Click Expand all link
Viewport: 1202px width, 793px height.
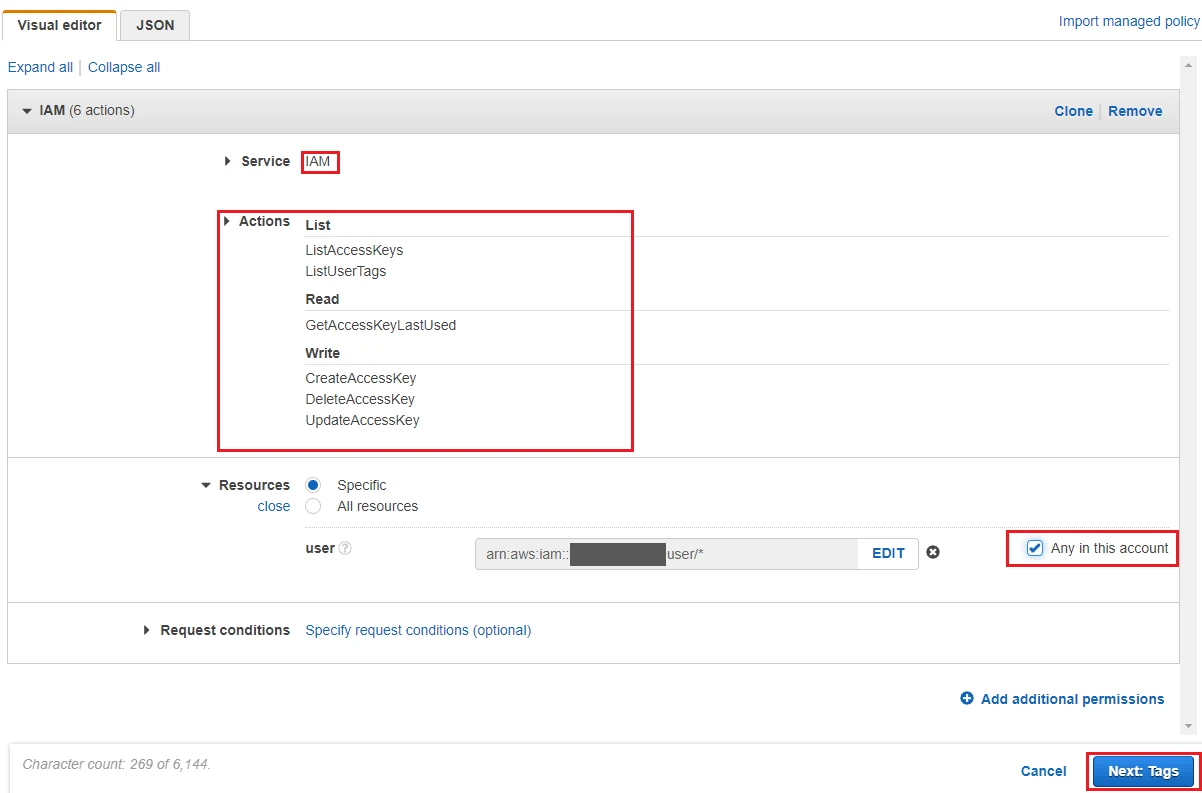[40, 67]
